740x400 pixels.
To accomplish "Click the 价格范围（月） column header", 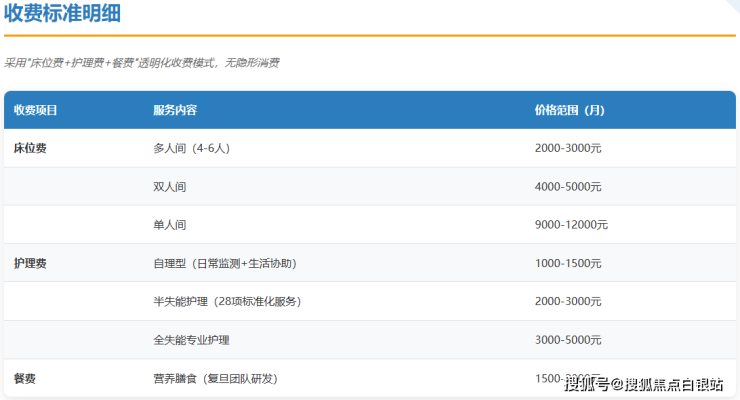I will pyautogui.click(x=569, y=110).
